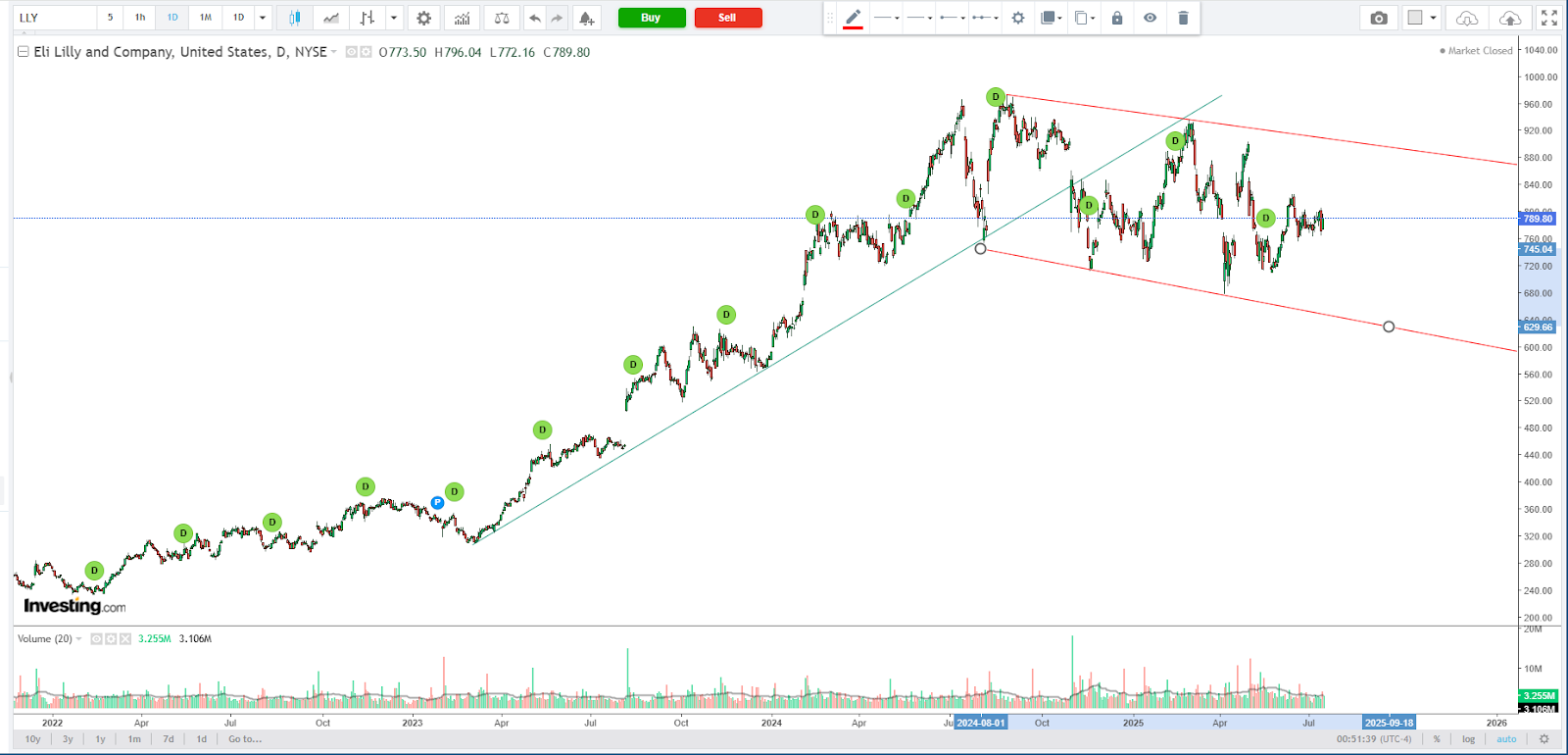Screen dimensions: 1568x755
Task: Click the blue P marker on chart
Action: point(437,502)
